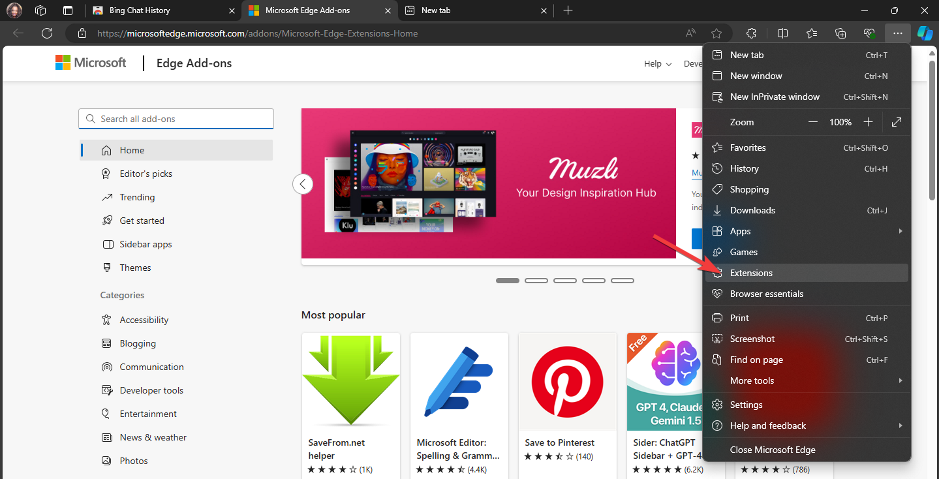The image size is (939, 479).
Task: Select Home in the sidebar
Action: click(176, 150)
